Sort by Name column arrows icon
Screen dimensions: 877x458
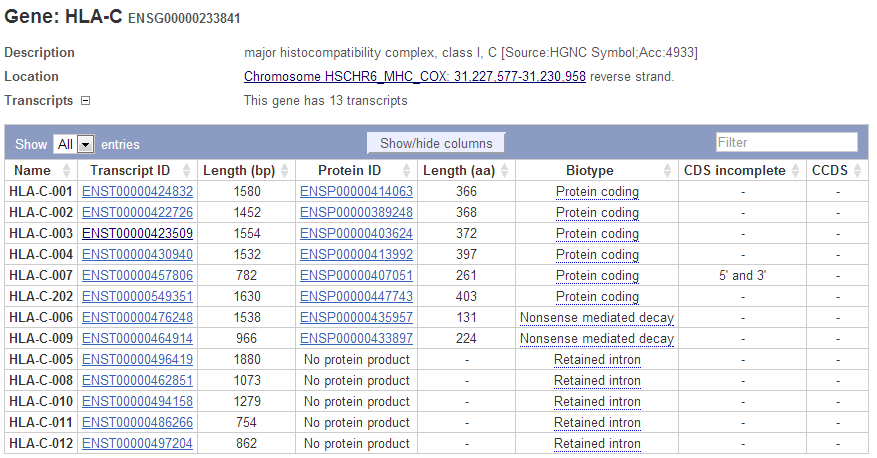pos(69,171)
